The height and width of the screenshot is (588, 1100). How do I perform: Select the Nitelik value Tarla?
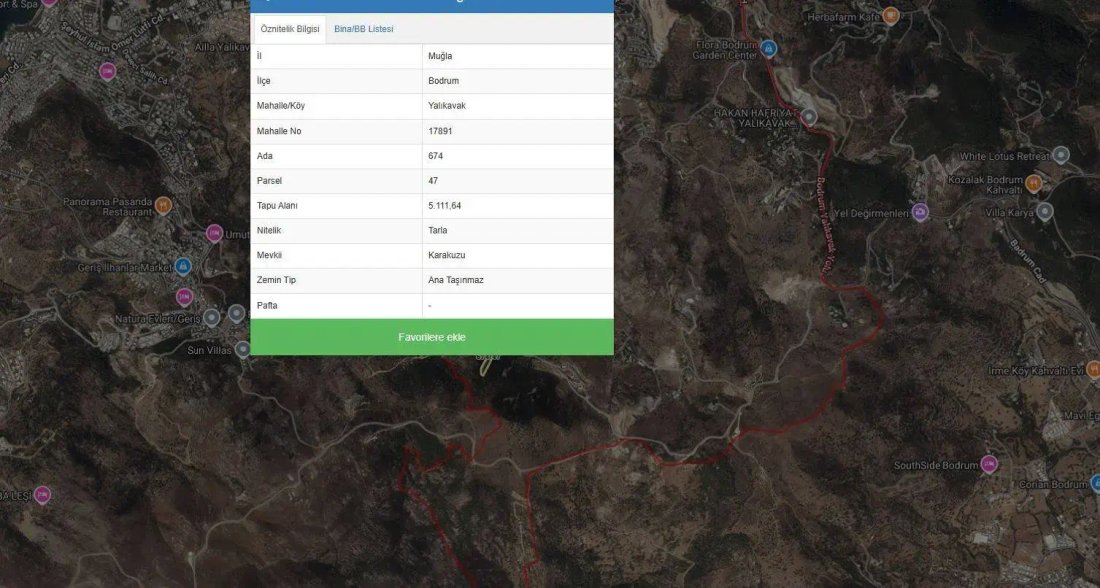[438, 230]
